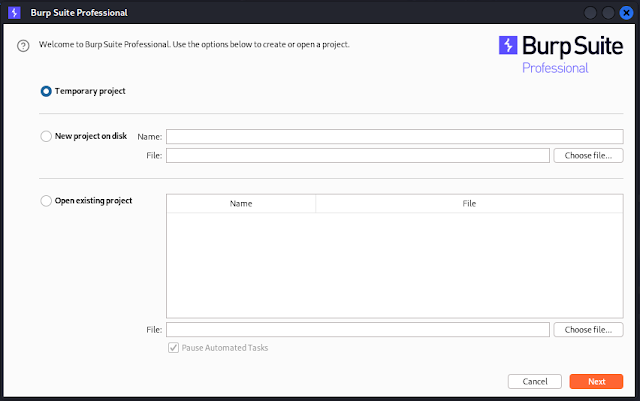The width and height of the screenshot is (640, 401).
Task: Toggle the Pause Automated Tasks checkbox
Action: 173,348
